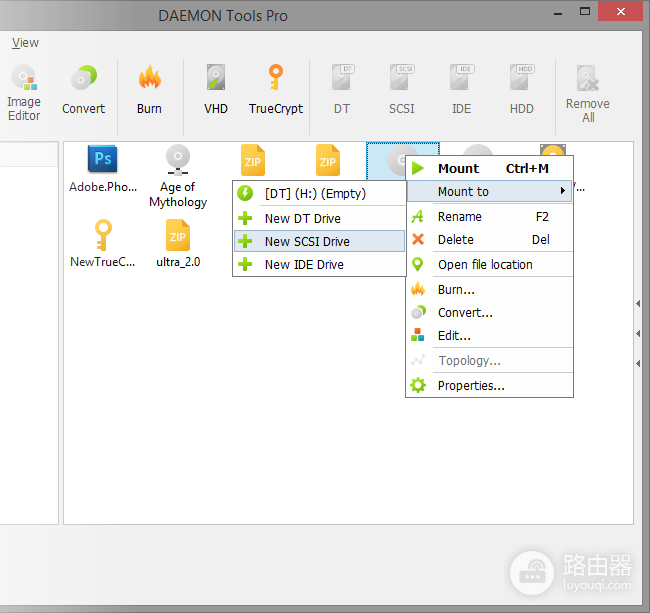The width and height of the screenshot is (650, 613).
Task: Choose Burn... in the context menu
Action: pos(490,289)
